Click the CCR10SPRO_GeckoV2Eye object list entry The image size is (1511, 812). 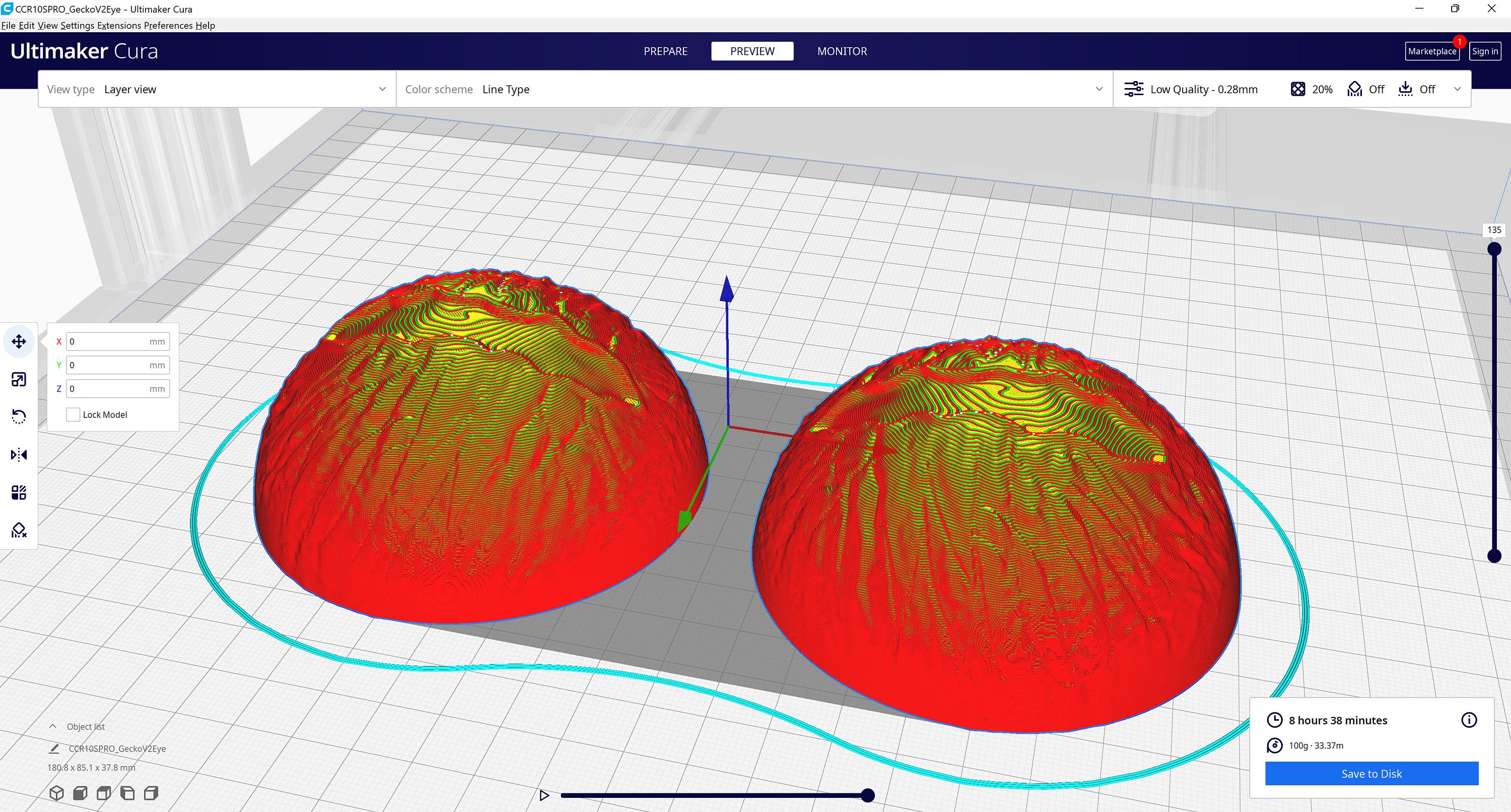(116, 748)
